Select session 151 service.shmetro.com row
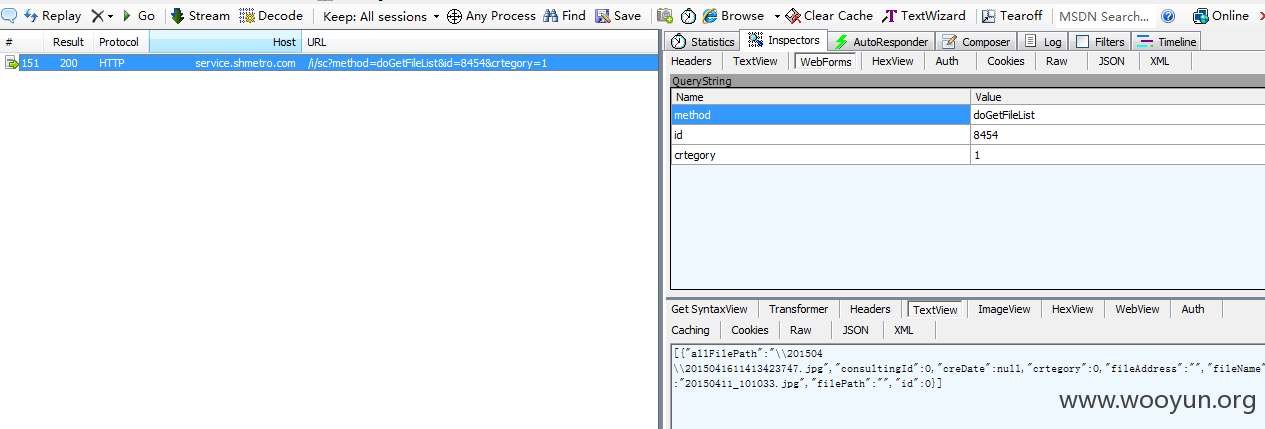The width and height of the screenshot is (1265, 429). pyautogui.click(x=329, y=63)
